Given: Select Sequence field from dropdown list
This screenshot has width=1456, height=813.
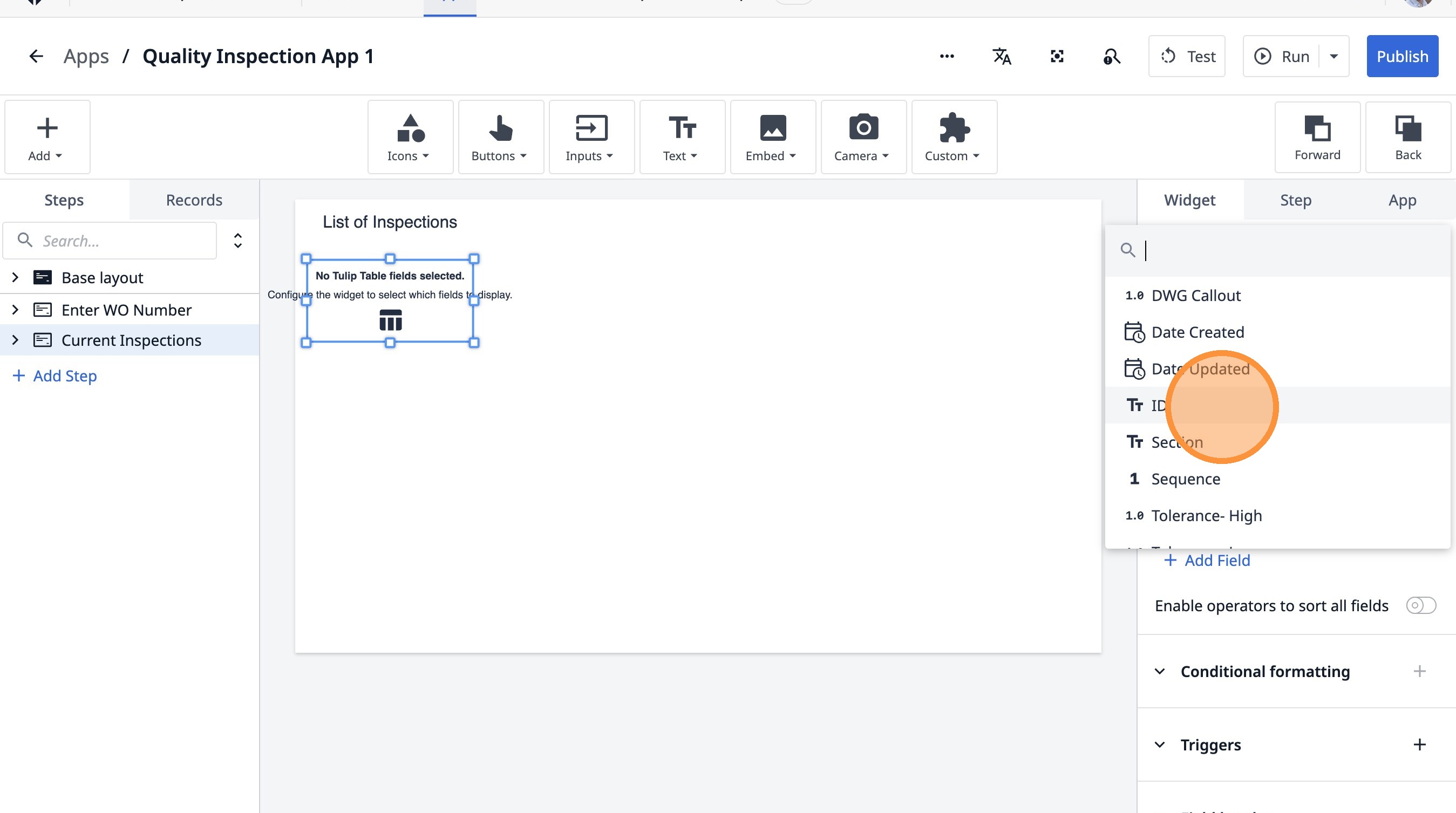Looking at the screenshot, I should tap(1185, 479).
